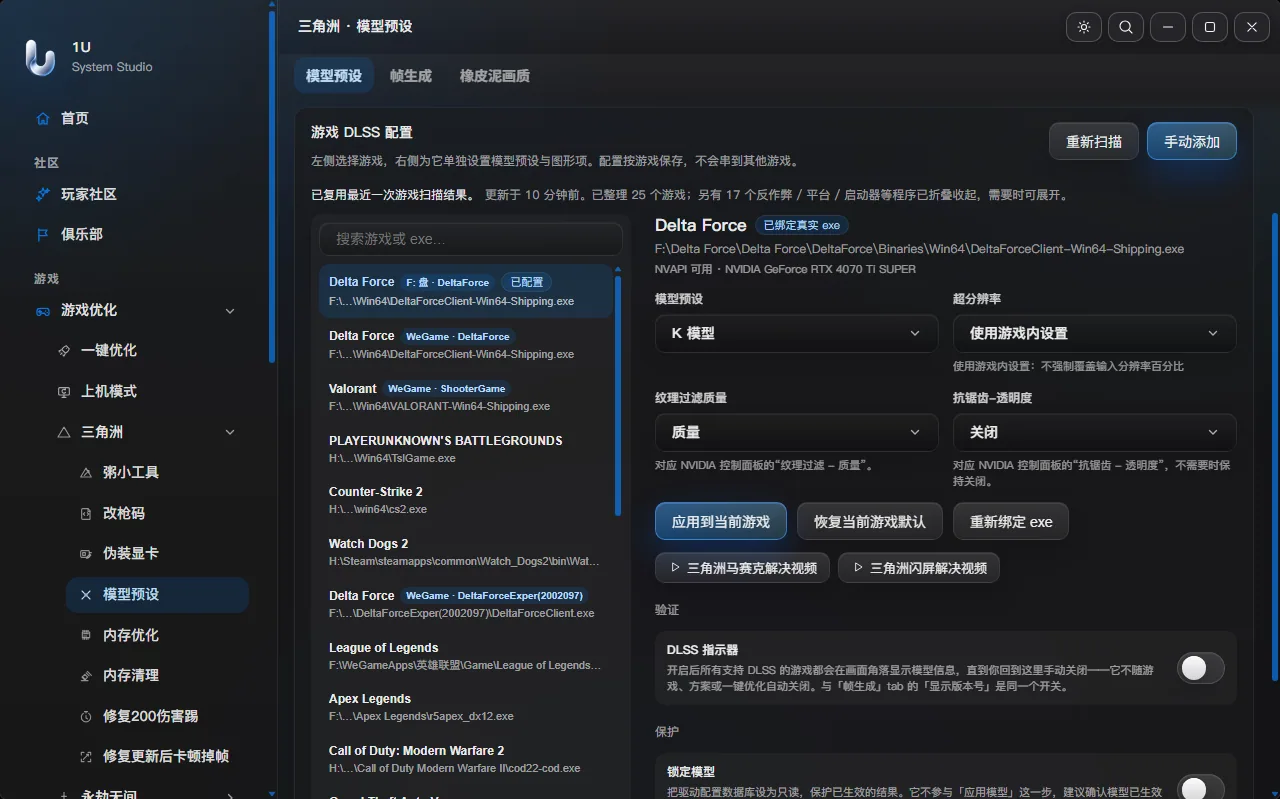This screenshot has height=799, width=1280.
Task: Click 恢复当前游戏默认 button
Action: coord(870,521)
